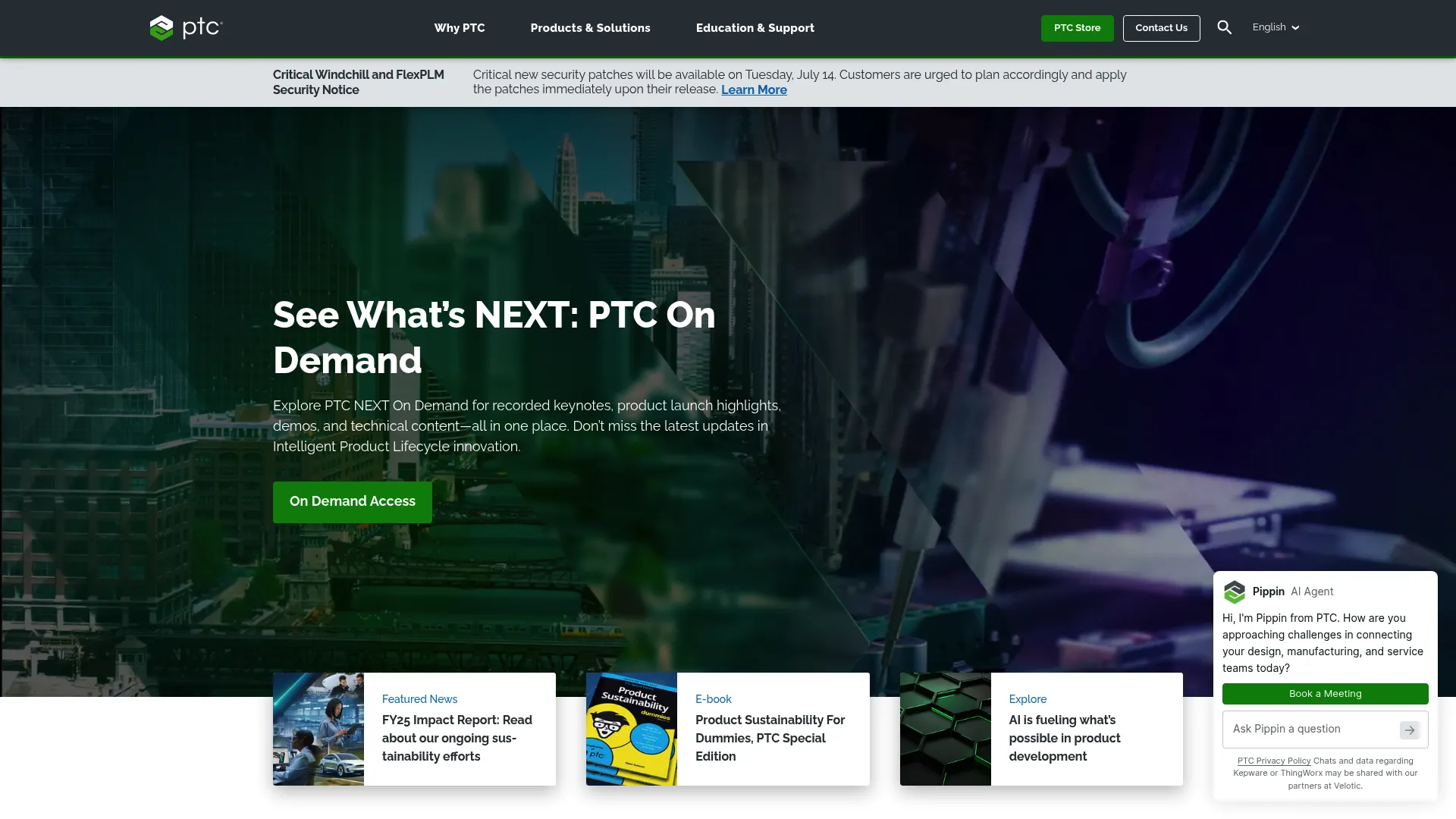Click the E-book label
This screenshot has height=819, width=1456.
tap(714, 699)
